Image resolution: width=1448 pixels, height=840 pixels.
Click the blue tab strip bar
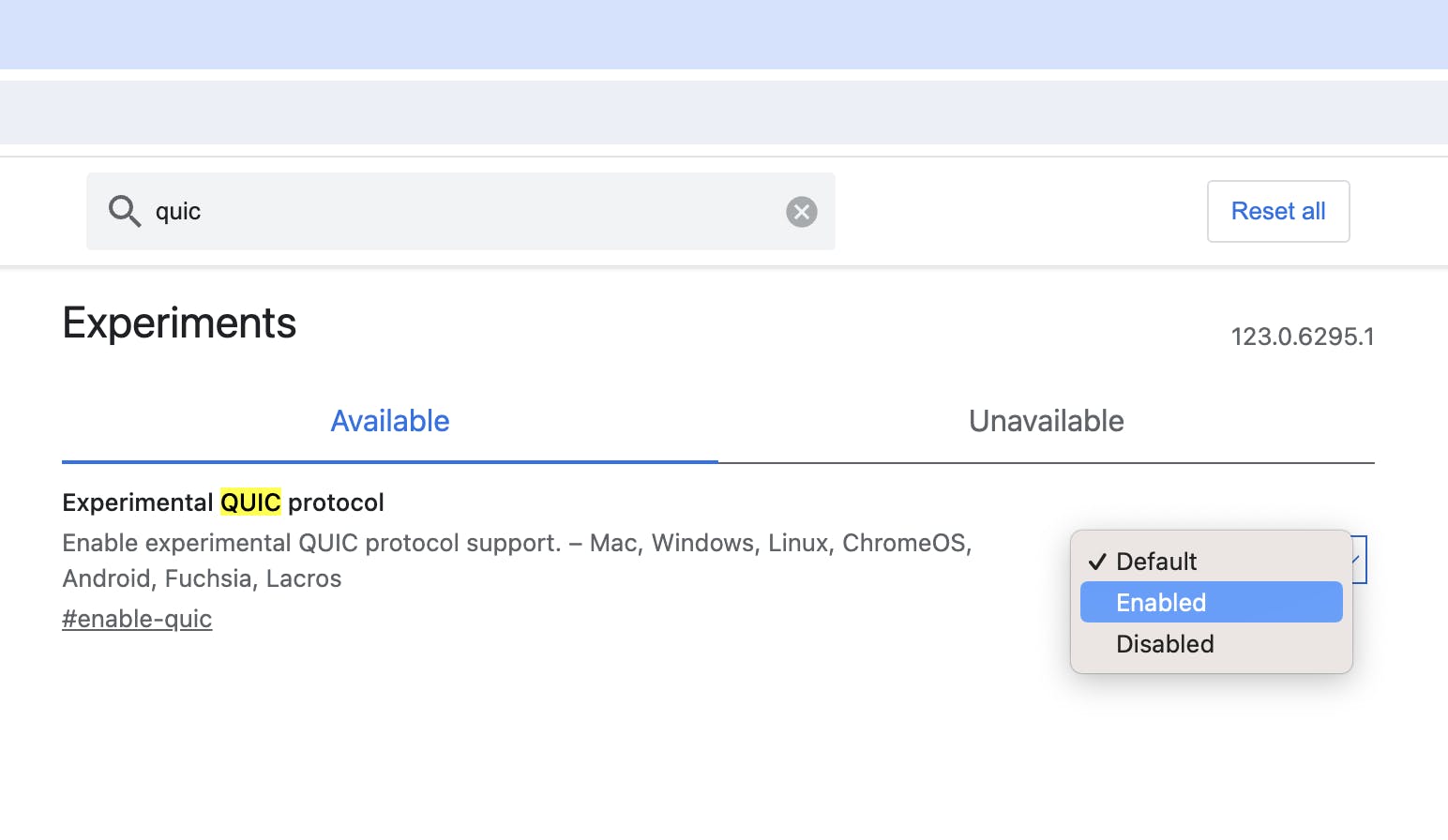[x=724, y=34]
